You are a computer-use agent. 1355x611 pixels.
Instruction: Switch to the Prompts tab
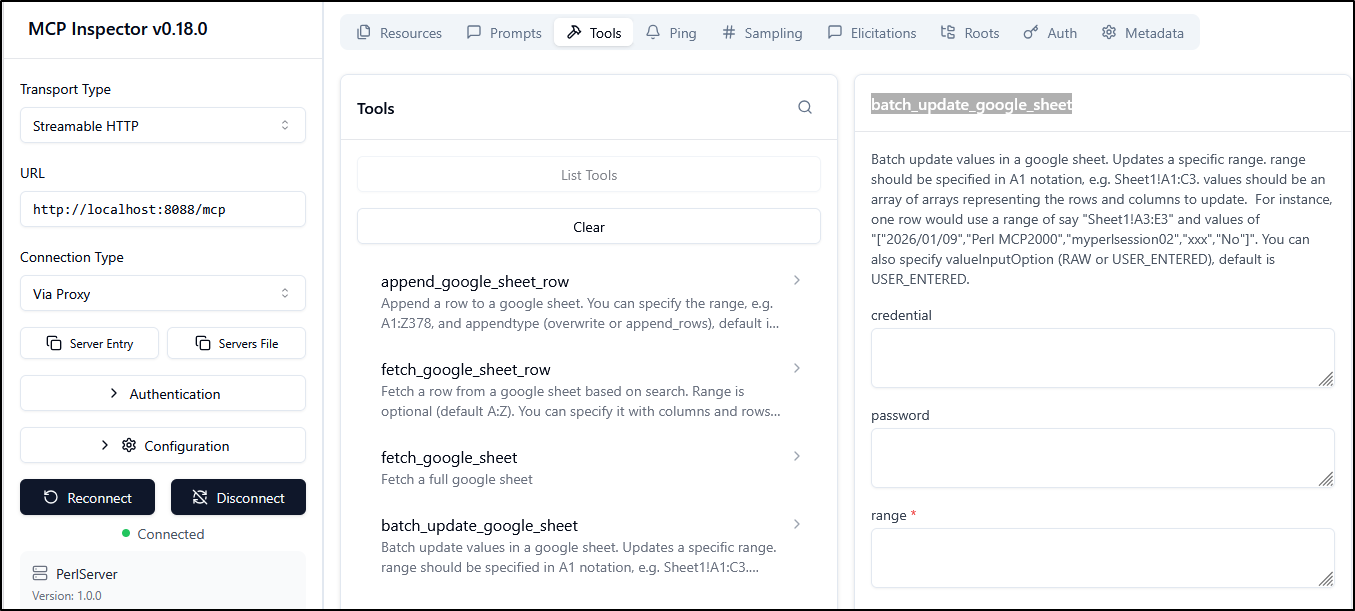[x=504, y=33]
